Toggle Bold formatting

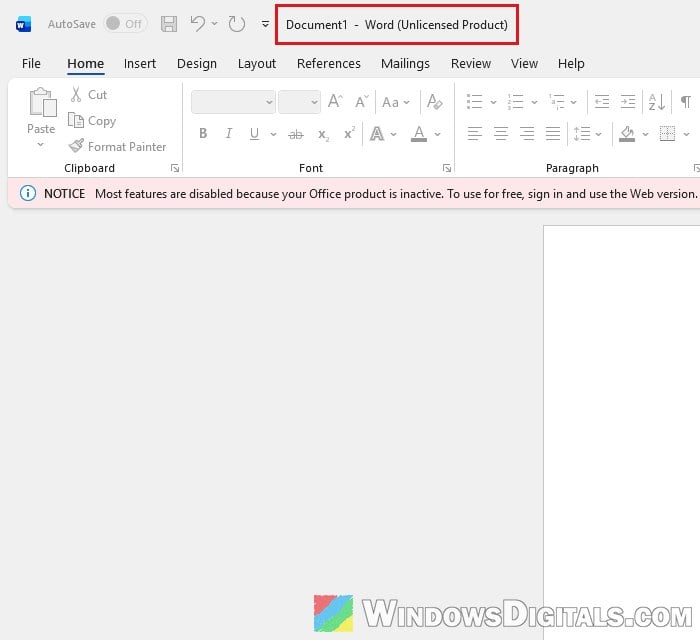coord(203,133)
